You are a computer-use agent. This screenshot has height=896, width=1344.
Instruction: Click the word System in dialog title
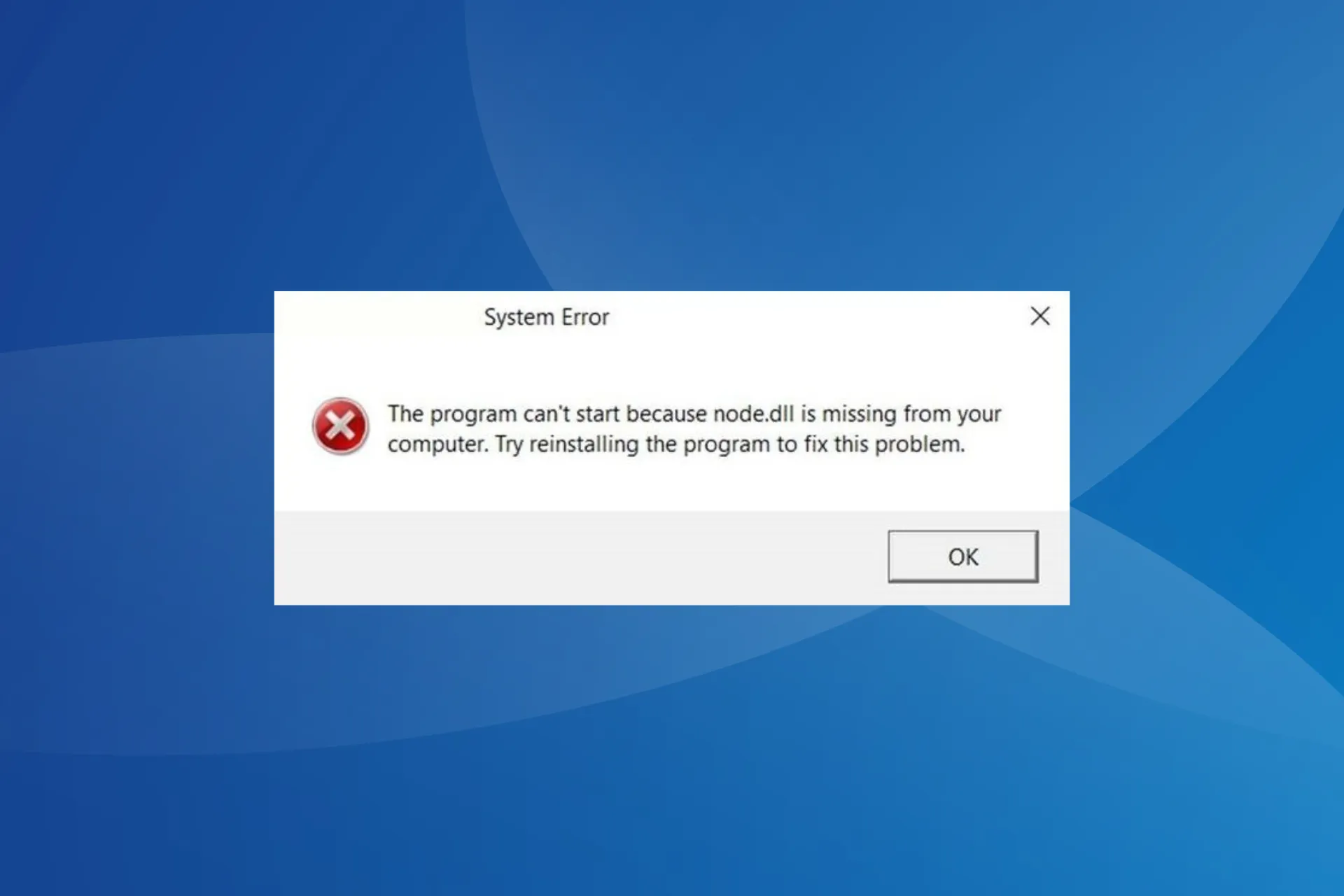point(519,317)
